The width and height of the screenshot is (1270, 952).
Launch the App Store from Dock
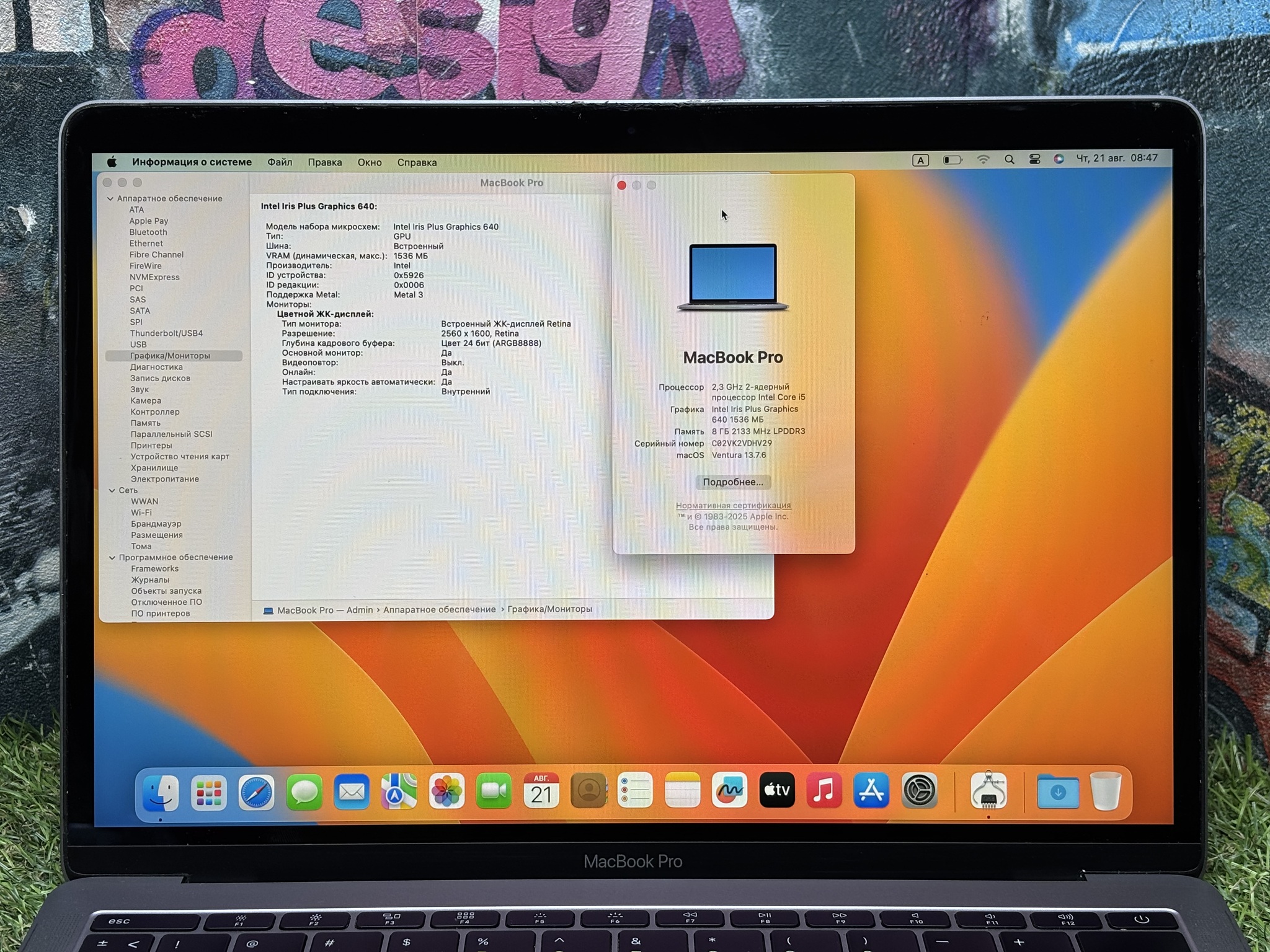[x=871, y=790]
